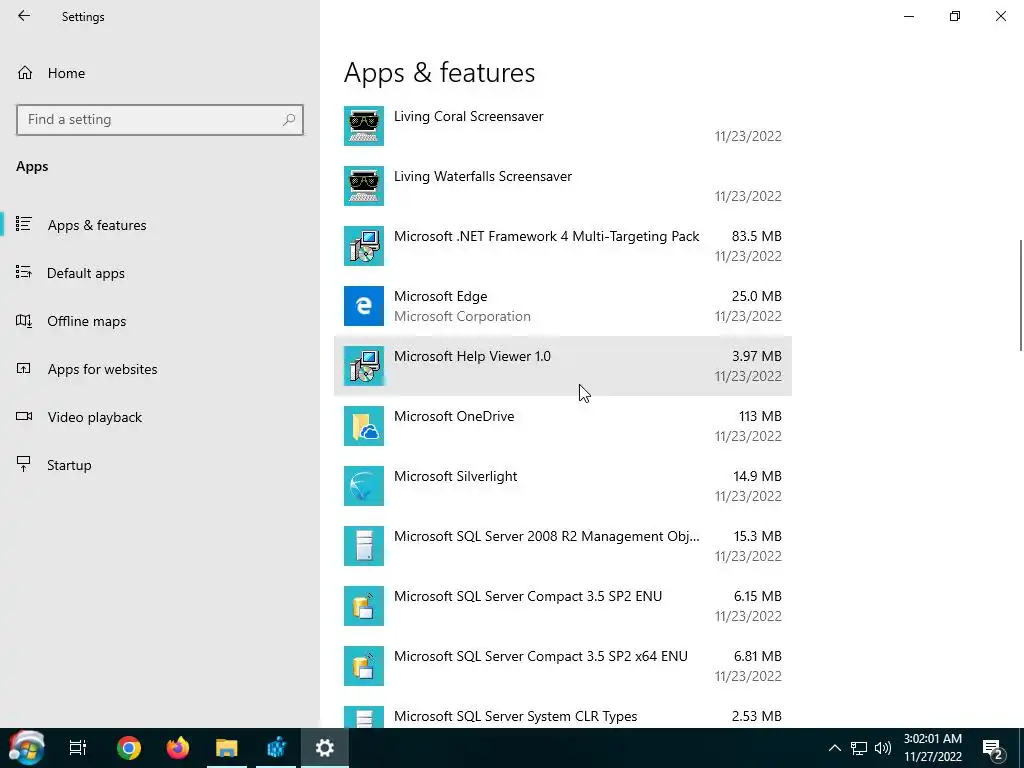Select the Microsoft OneDrive entry name
1024x768 pixels.
(x=454, y=417)
